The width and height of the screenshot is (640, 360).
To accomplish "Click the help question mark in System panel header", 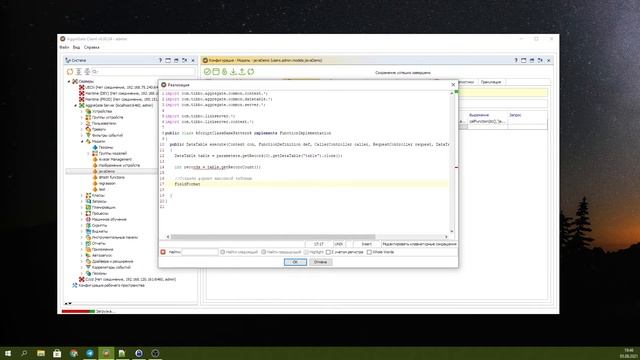I will (x=160, y=60).
